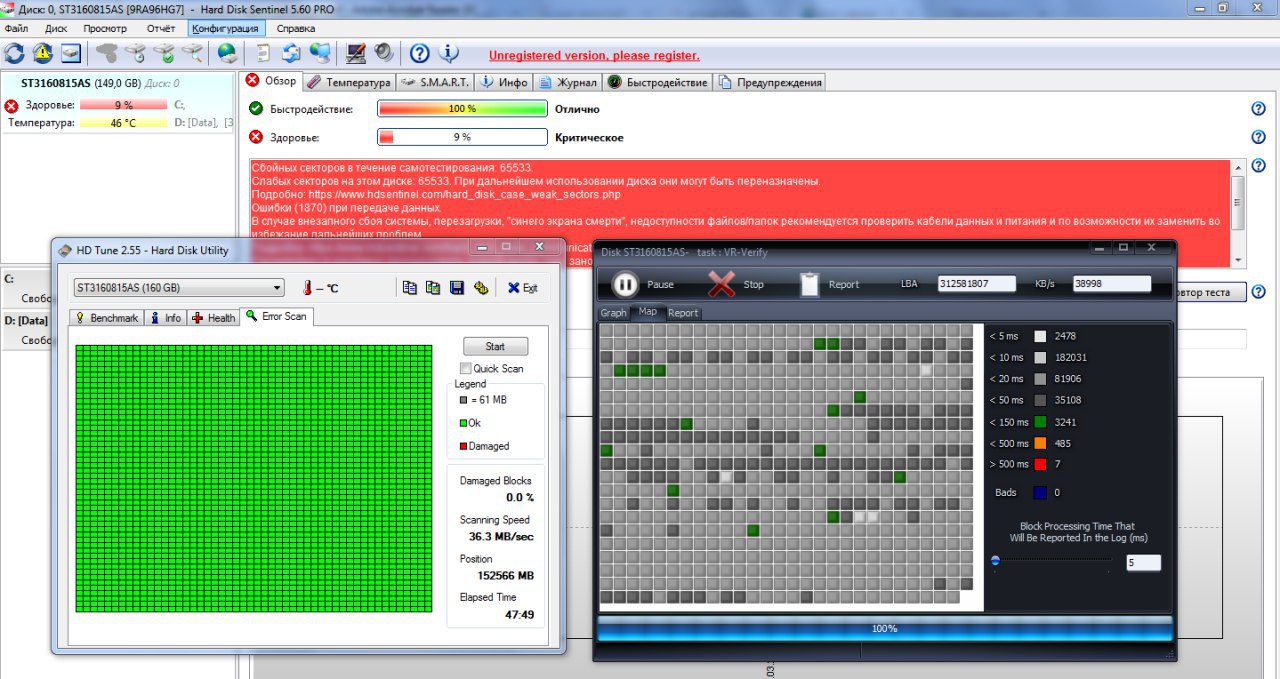Open the Конфигурация menu
Image resolution: width=1280 pixels, height=679 pixels.
click(x=225, y=28)
